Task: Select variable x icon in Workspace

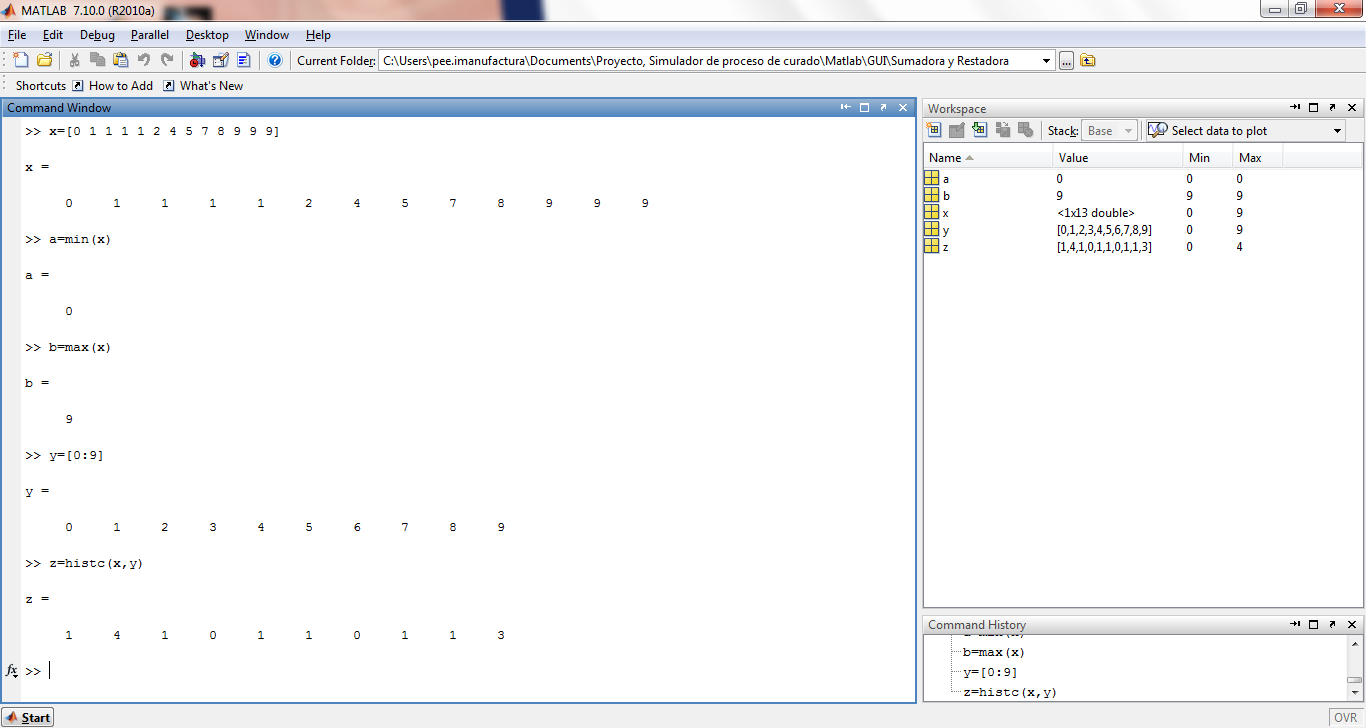Action: point(932,212)
